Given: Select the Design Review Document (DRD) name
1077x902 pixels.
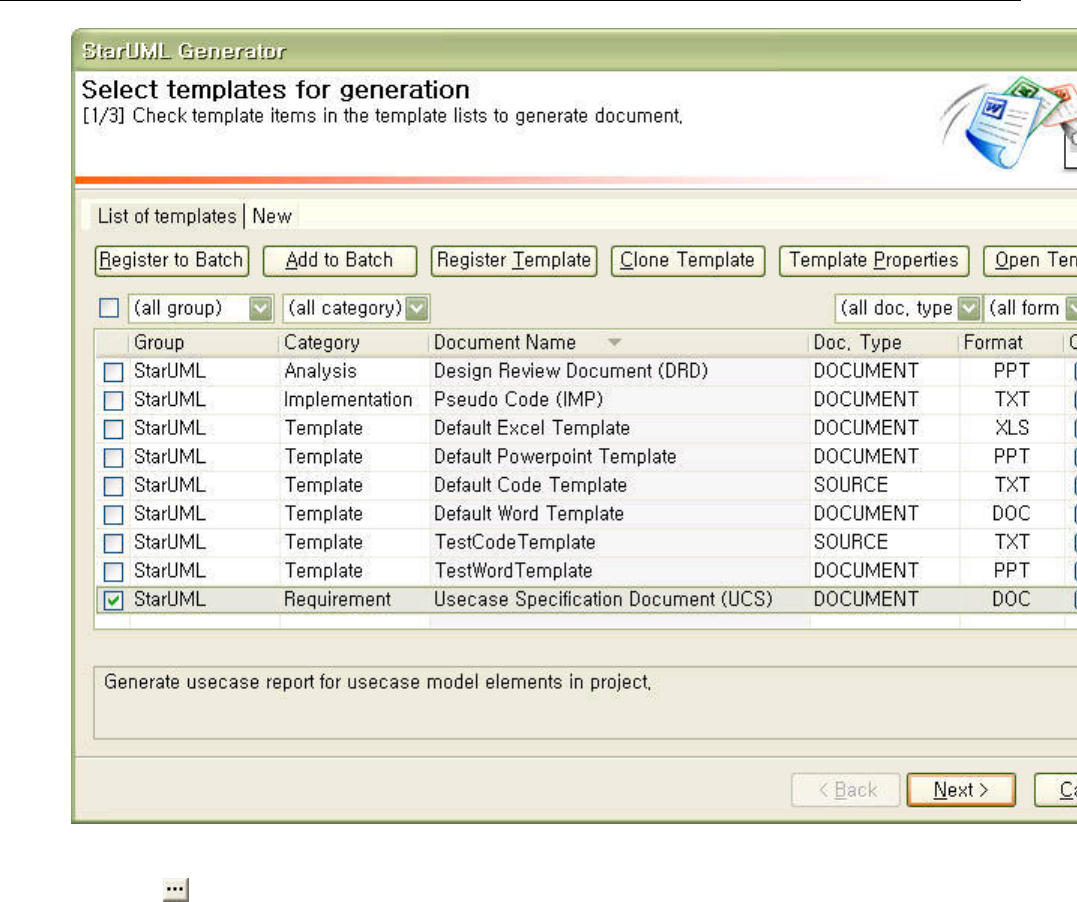Looking at the screenshot, I should coord(571,371).
